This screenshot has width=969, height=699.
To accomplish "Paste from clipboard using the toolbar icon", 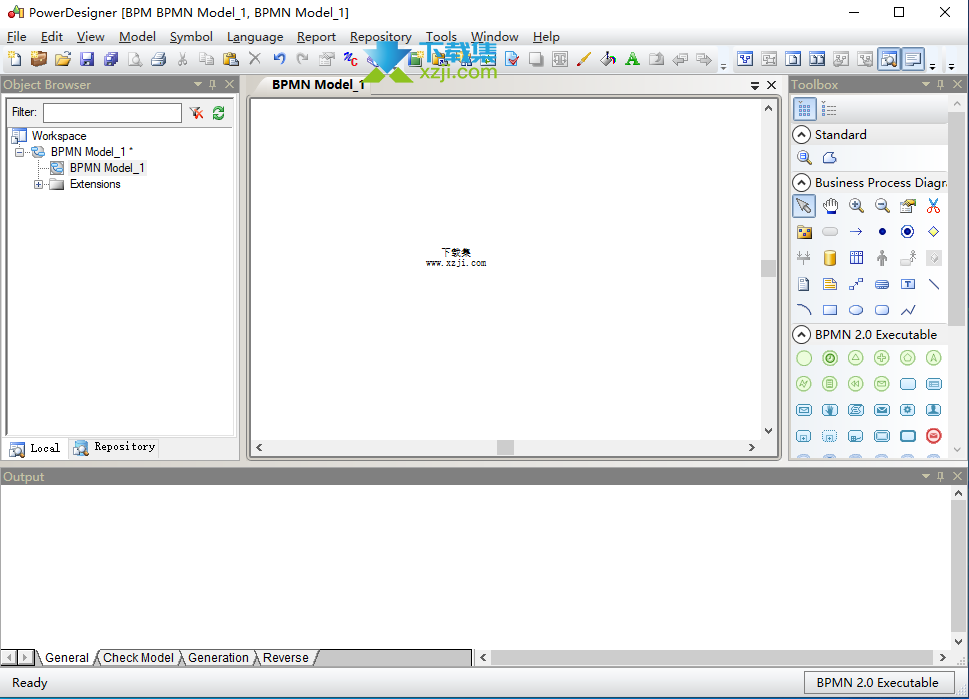I will click(x=231, y=59).
